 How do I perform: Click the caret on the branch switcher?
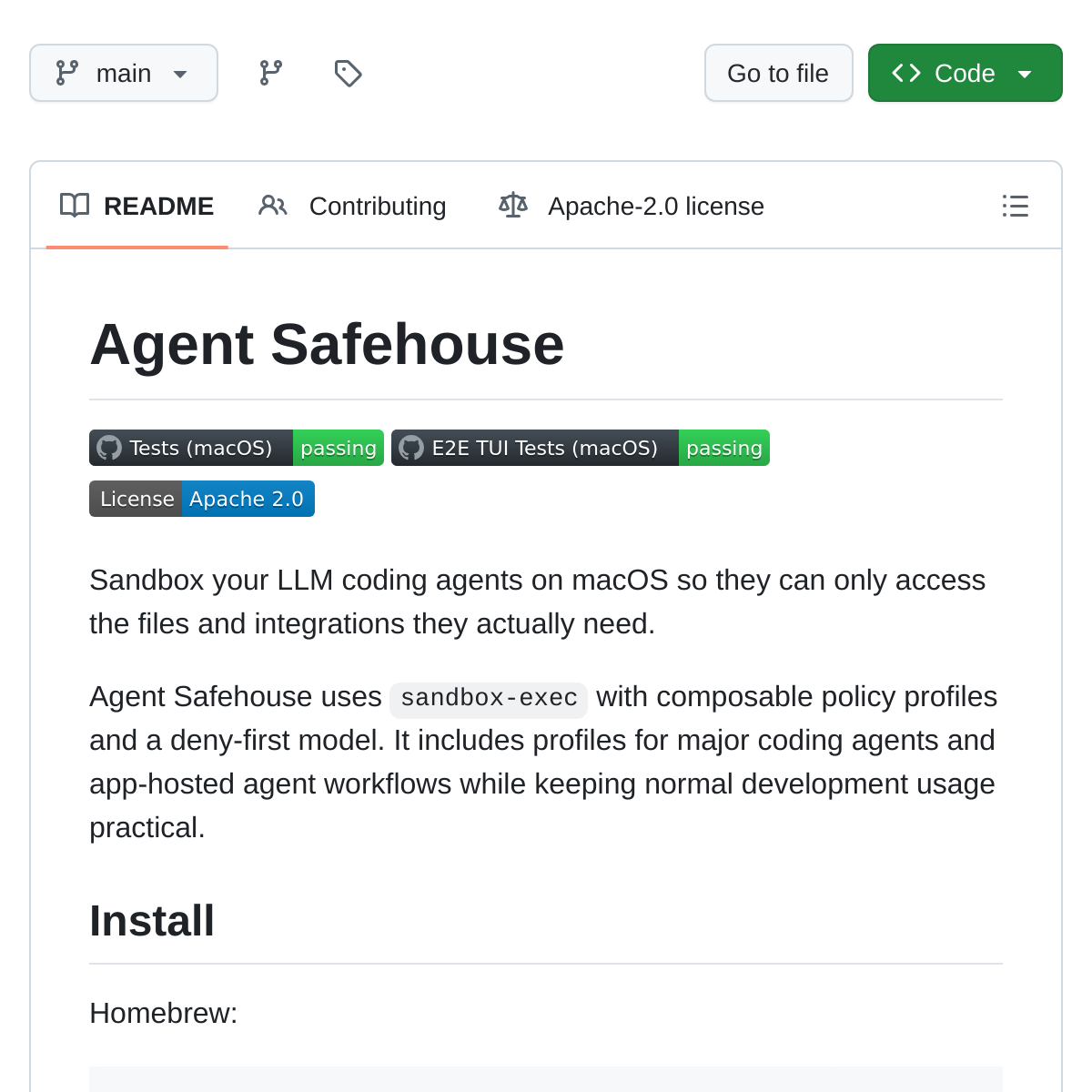tap(180, 75)
